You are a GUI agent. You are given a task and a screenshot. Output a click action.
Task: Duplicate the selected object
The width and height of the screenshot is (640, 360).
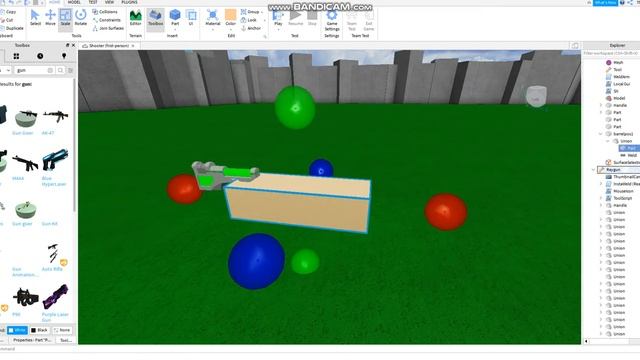coord(12,28)
